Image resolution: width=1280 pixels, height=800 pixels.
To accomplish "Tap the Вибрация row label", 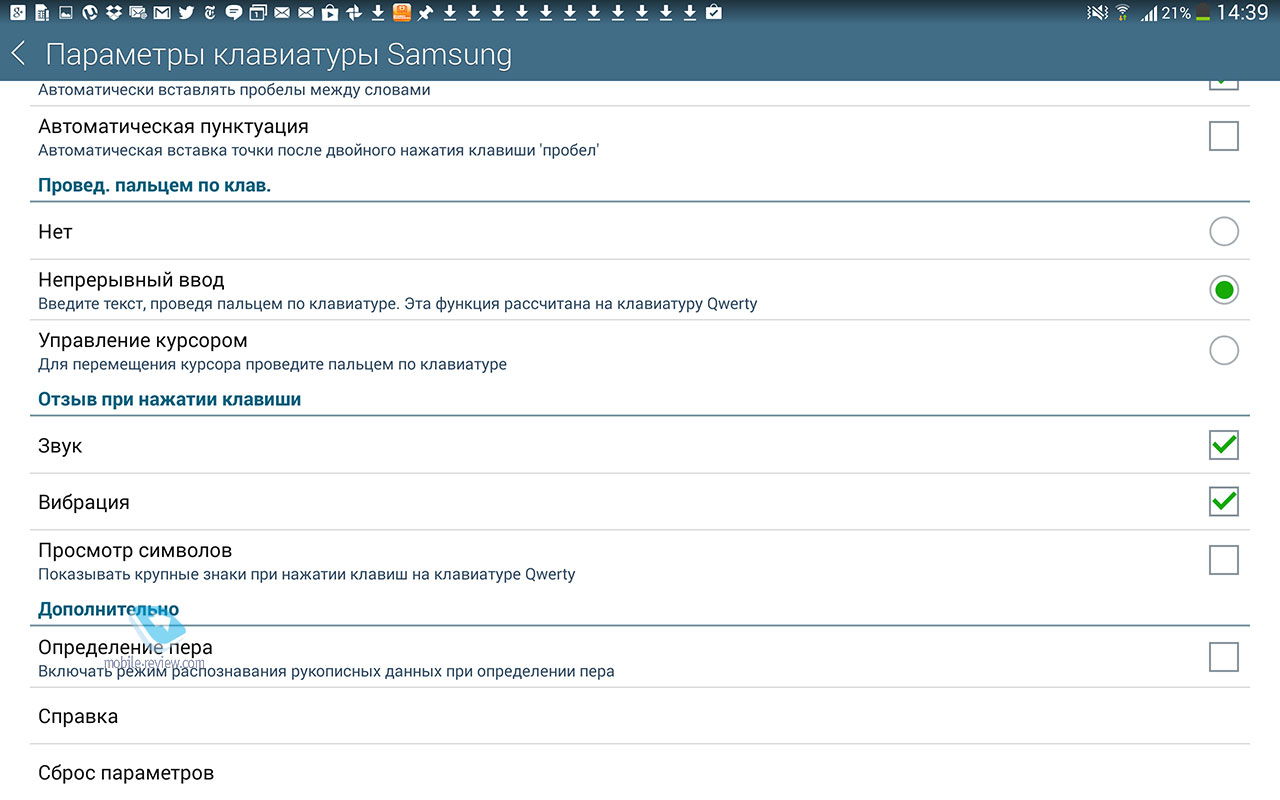I will (x=84, y=502).
